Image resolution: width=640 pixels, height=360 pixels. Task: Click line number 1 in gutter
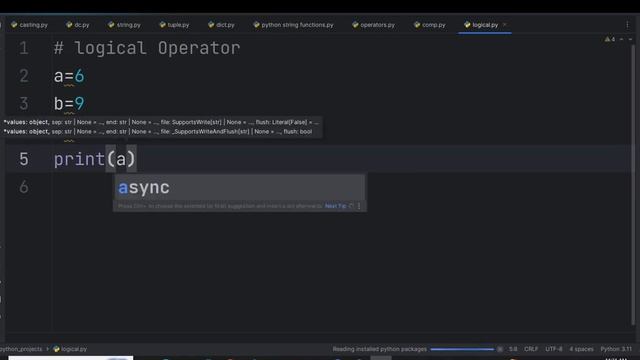24,48
